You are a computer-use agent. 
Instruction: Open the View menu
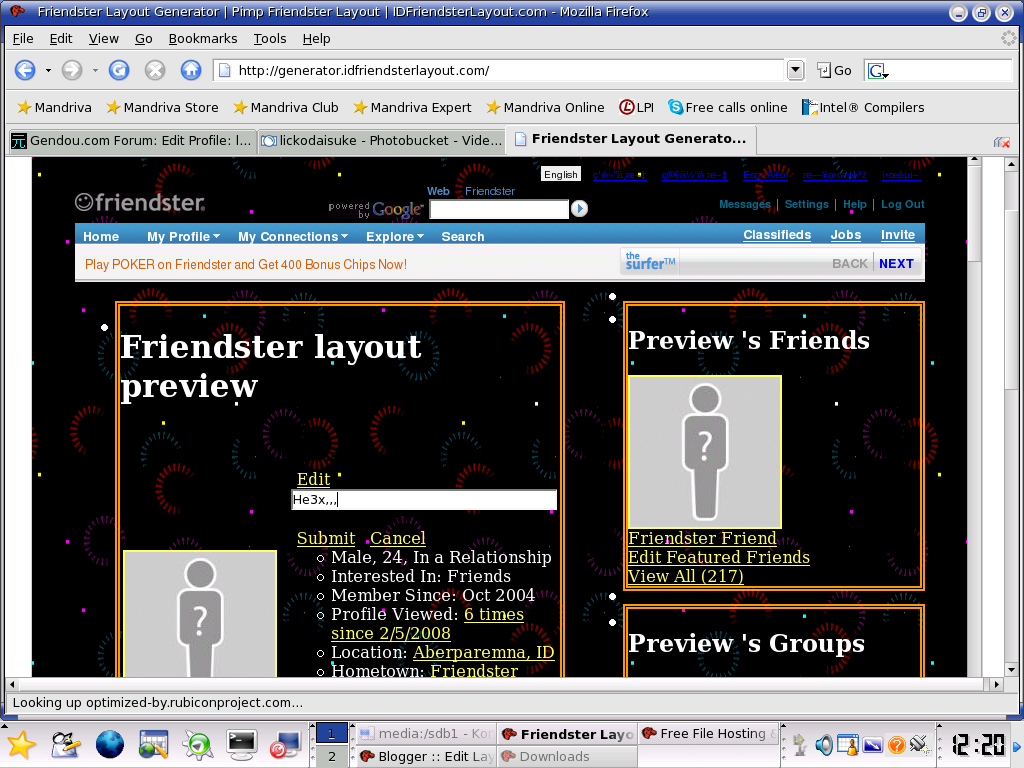(x=104, y=39)
